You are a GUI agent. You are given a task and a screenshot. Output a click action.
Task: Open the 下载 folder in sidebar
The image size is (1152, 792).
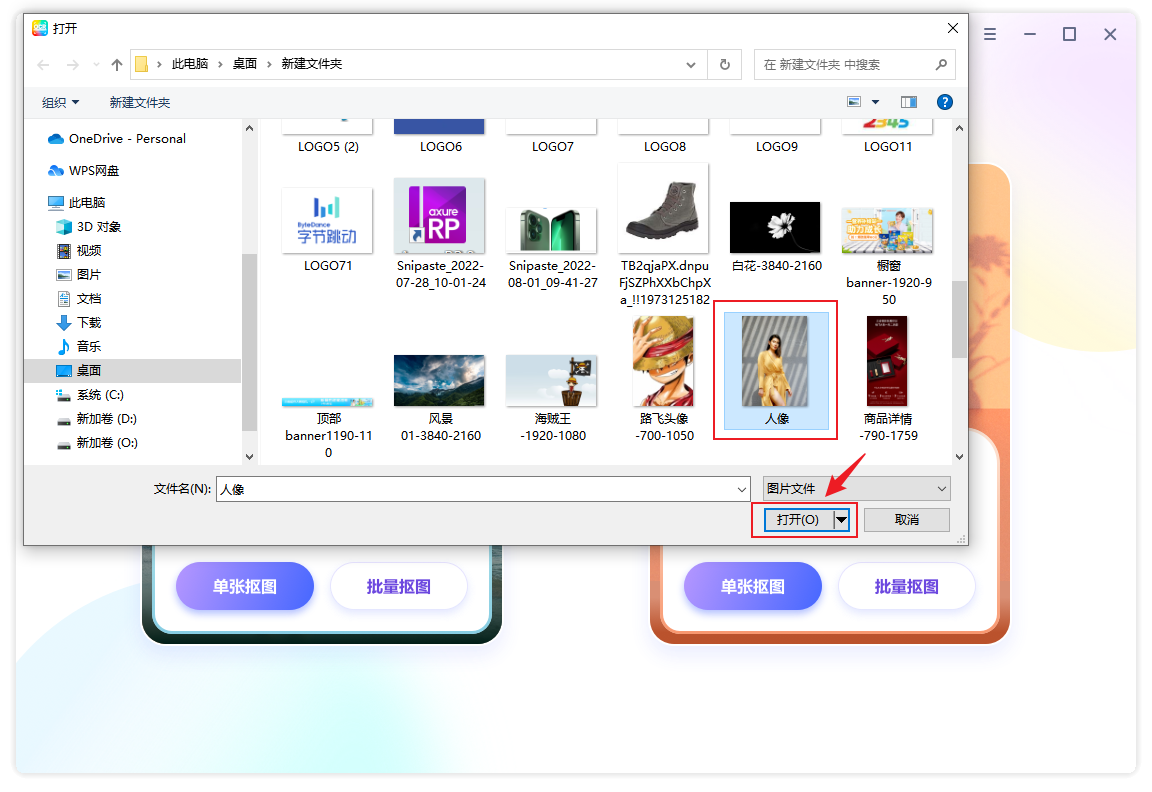click(x=79, y=323)
